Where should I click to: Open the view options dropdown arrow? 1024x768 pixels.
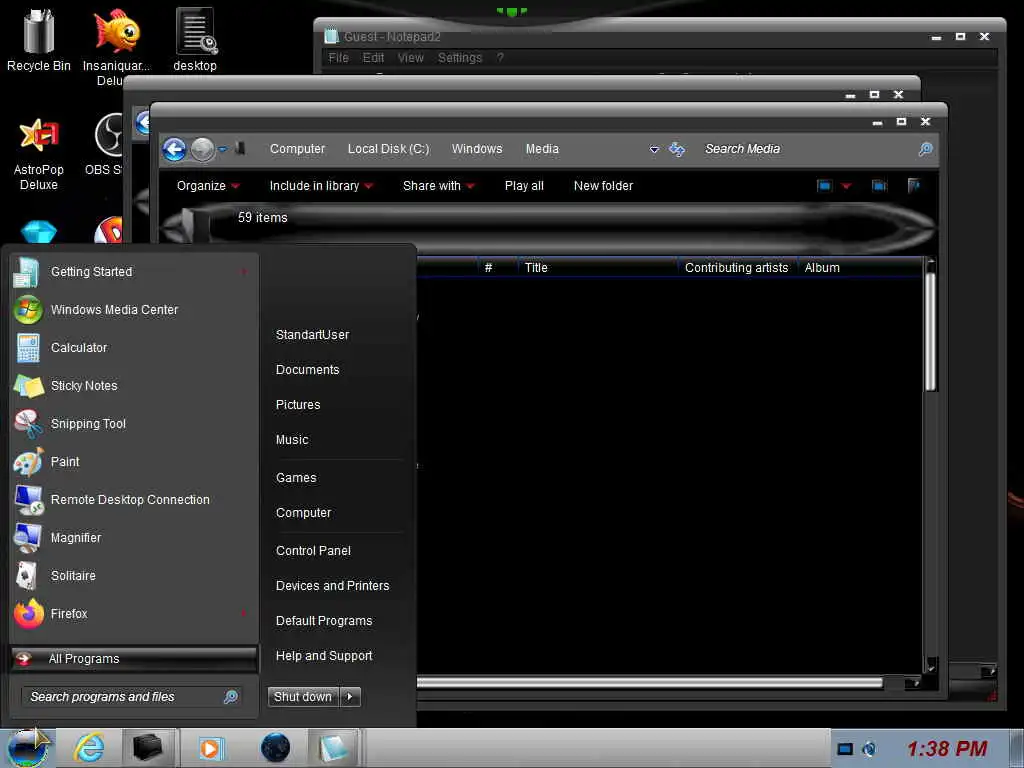pos(846,186)
